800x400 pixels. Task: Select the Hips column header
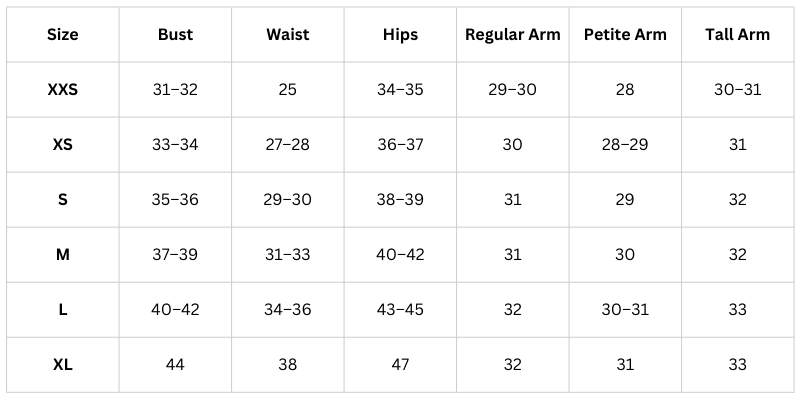(400, 35)
